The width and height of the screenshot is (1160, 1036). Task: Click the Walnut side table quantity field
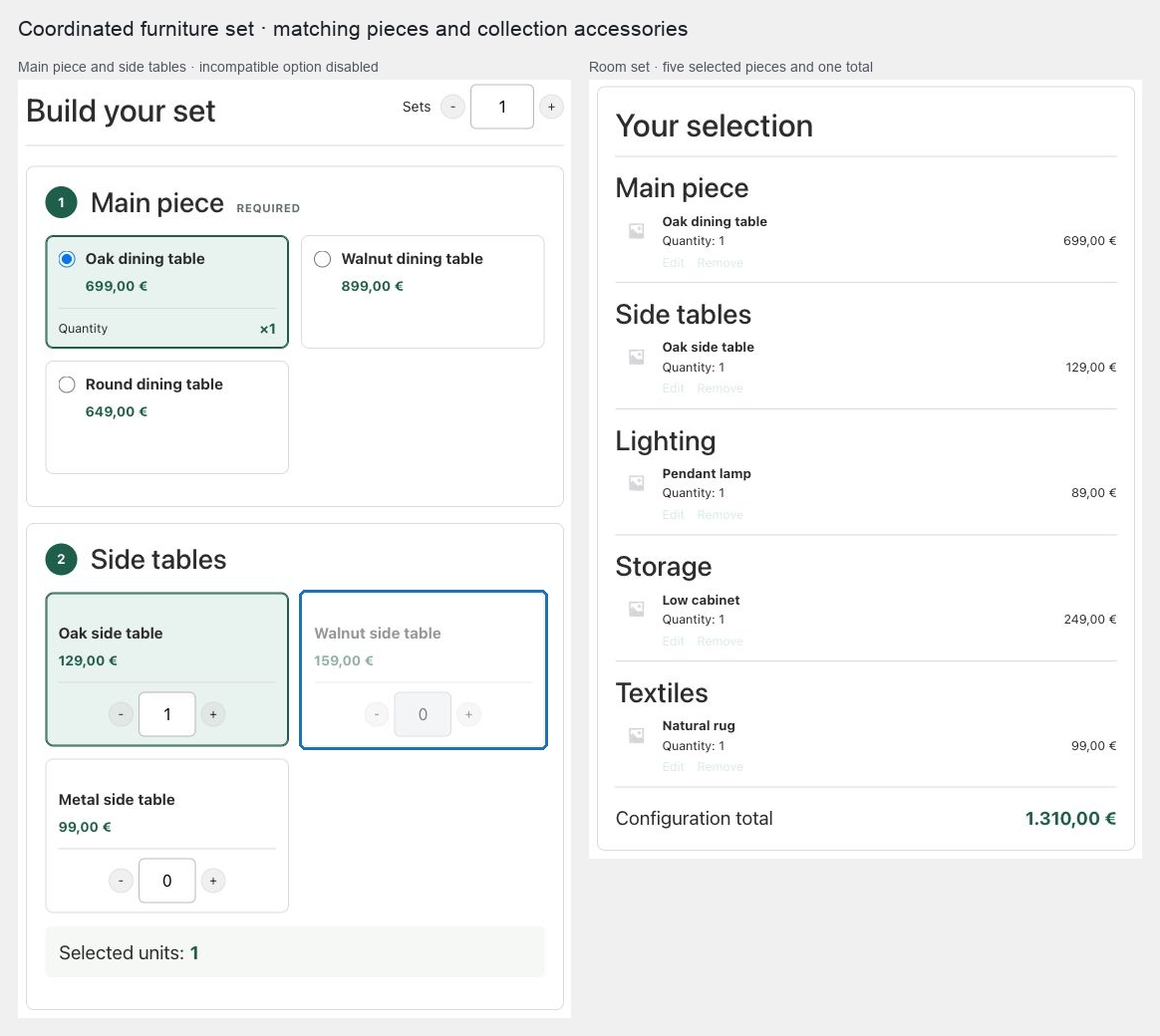coord(424,714)
